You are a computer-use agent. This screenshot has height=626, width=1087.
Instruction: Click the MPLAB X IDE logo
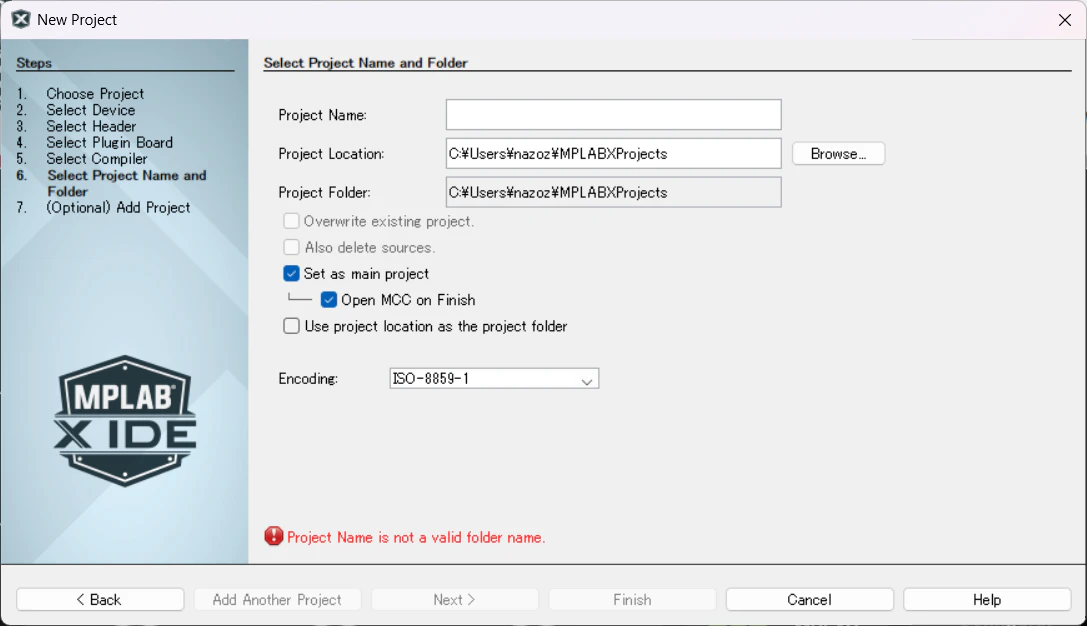coord(125,421)
